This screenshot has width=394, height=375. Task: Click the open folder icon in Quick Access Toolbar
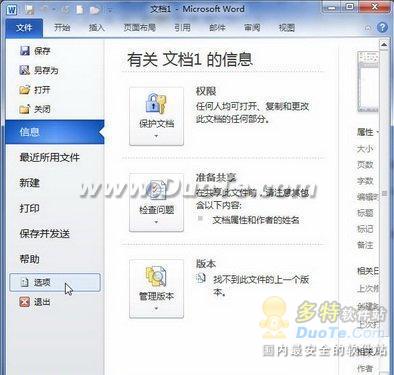coord(95,10)
